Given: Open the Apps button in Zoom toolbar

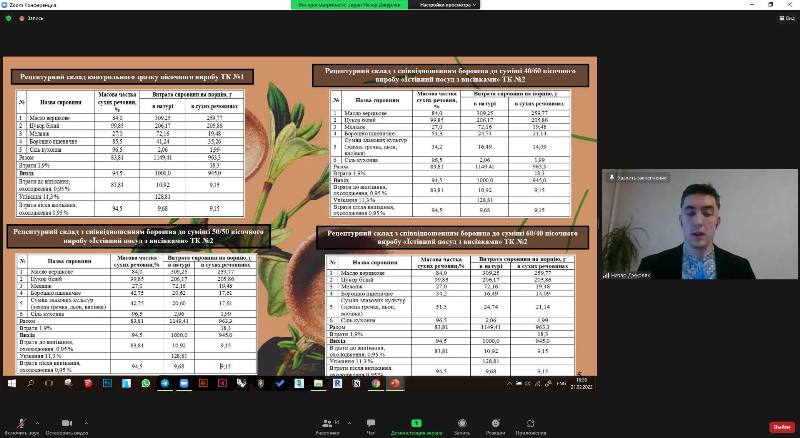Looking at the screenshot, I should pos(531,426).
